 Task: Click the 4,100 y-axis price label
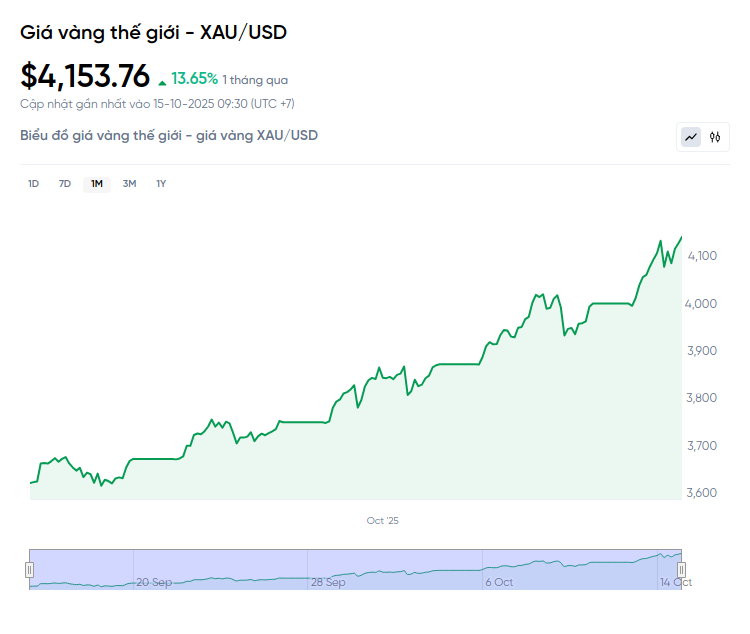click(x=704, y=256)
